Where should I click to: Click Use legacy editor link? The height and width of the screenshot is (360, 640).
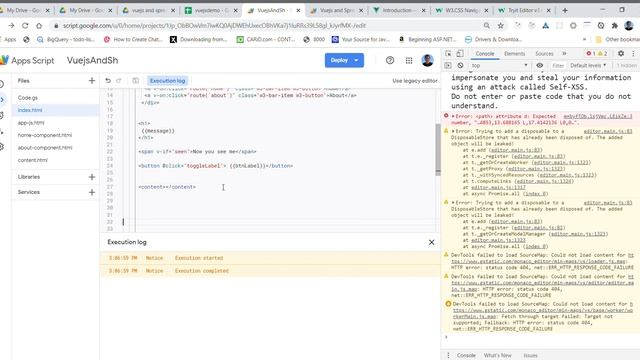pos(415,81)
